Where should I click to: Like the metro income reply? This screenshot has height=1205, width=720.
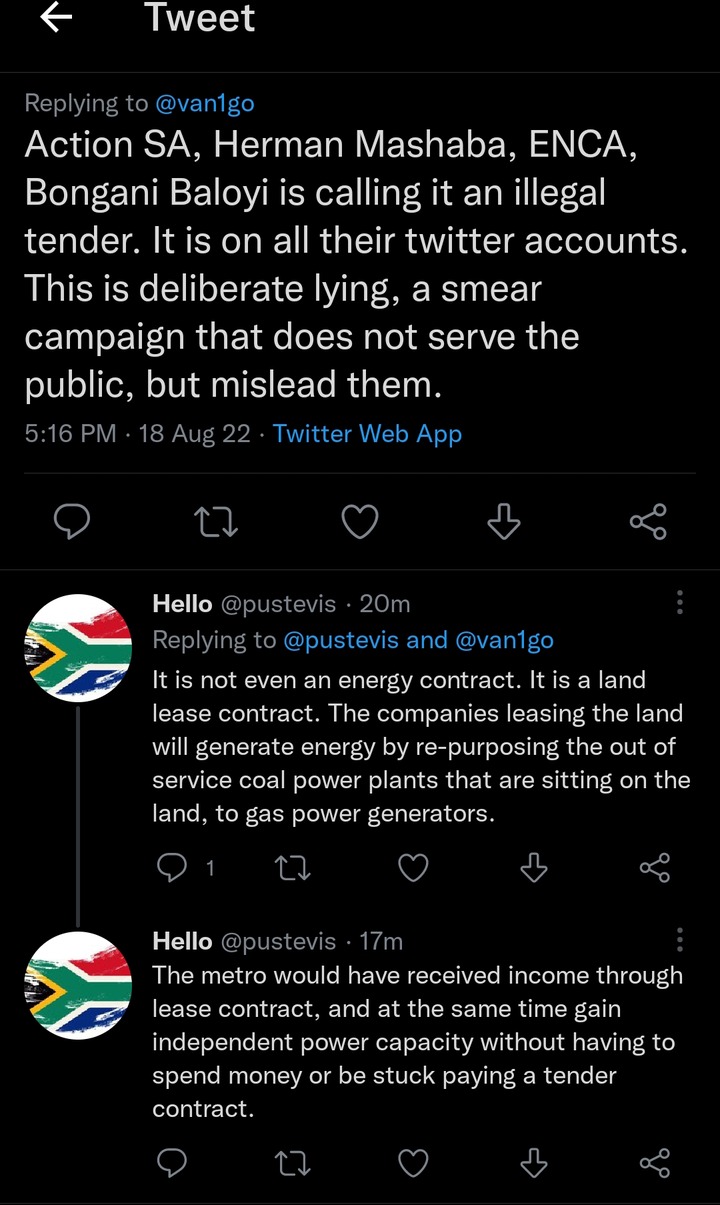413,1163
